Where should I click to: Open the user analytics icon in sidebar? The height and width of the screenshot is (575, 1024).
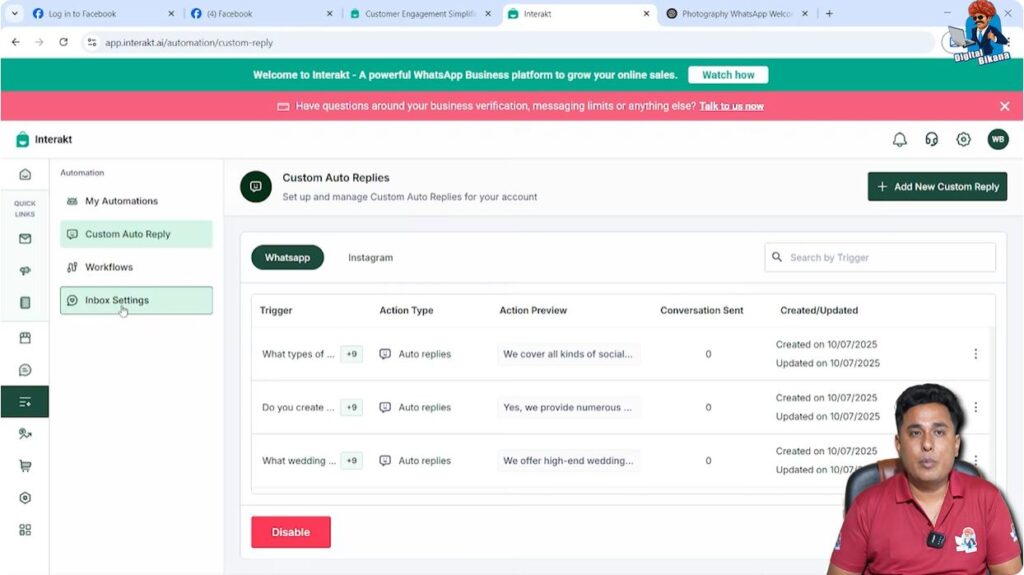25,434
